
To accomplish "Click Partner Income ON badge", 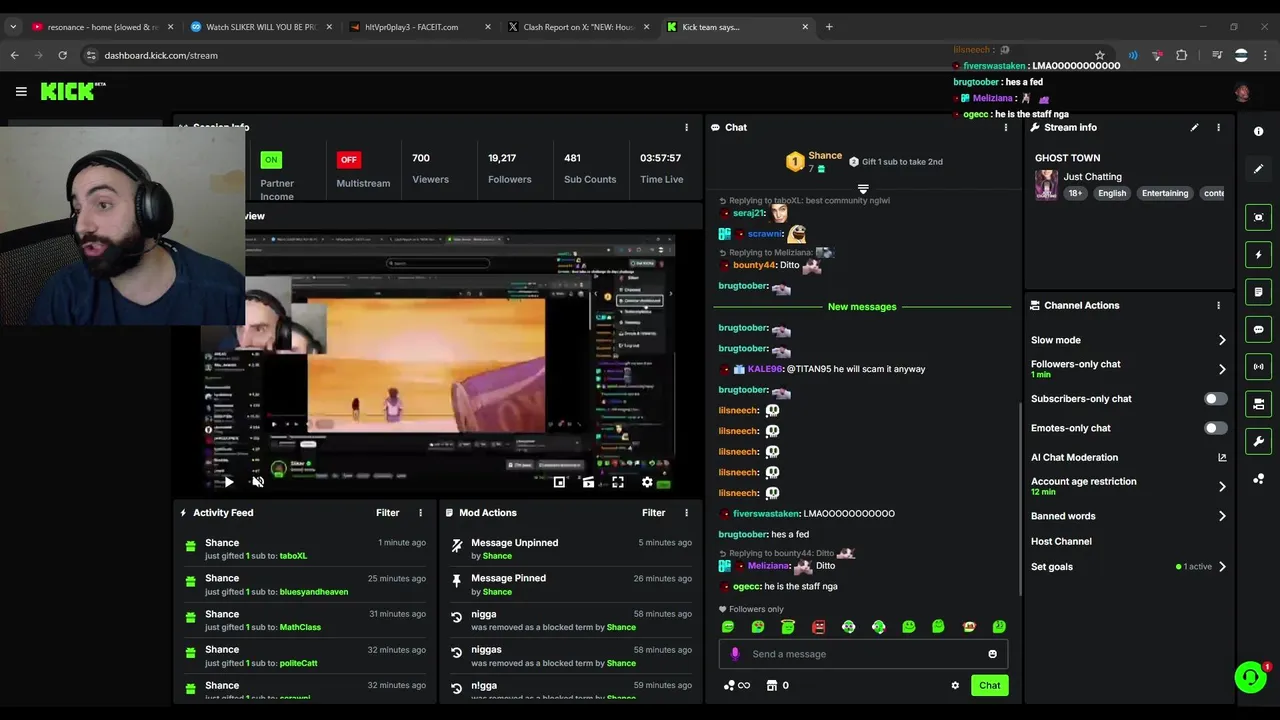I will 271,159.
